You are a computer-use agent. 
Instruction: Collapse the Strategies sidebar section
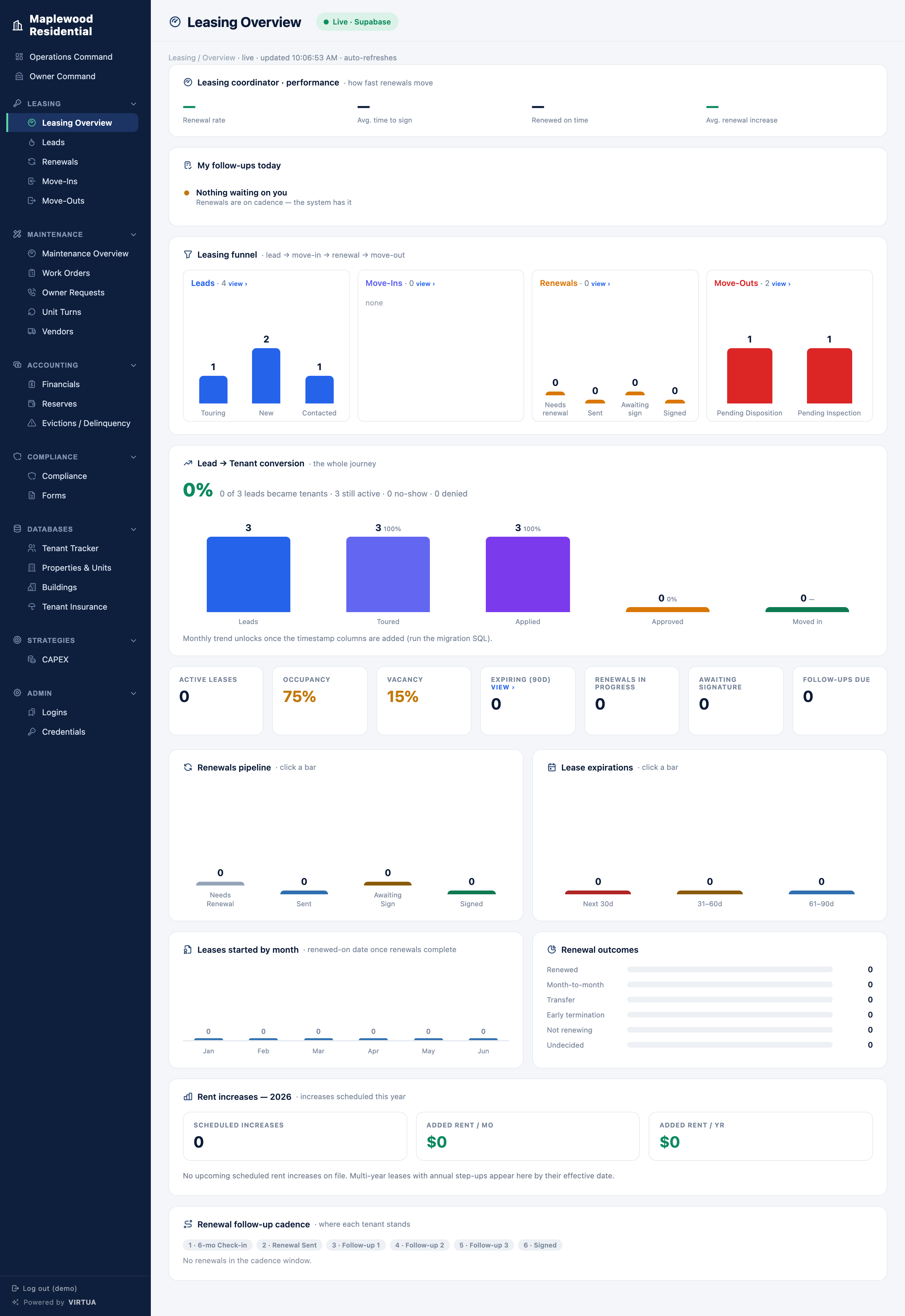pyautogui.click(x=134, y=641)
